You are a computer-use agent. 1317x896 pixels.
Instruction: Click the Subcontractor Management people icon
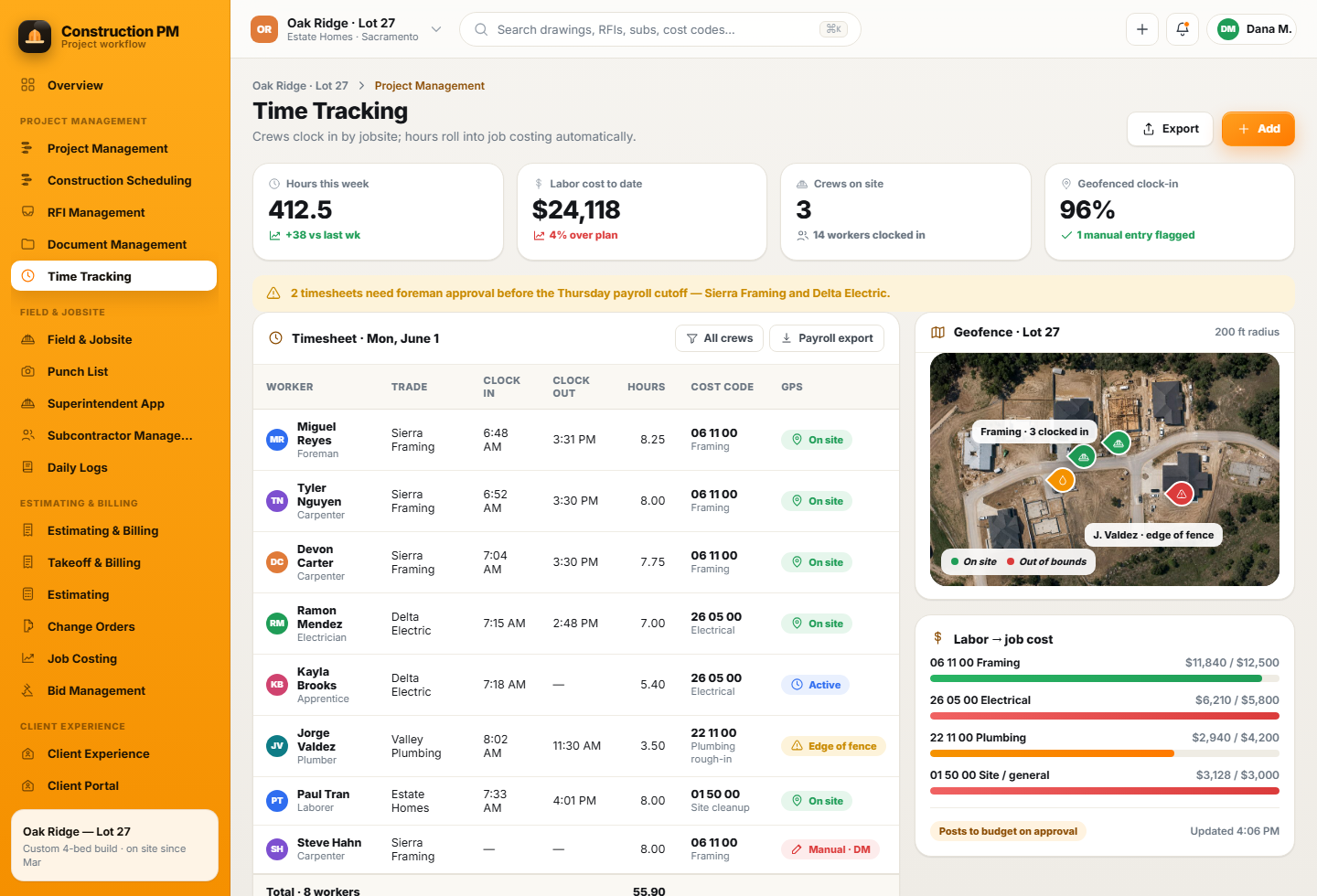[27, 435]
